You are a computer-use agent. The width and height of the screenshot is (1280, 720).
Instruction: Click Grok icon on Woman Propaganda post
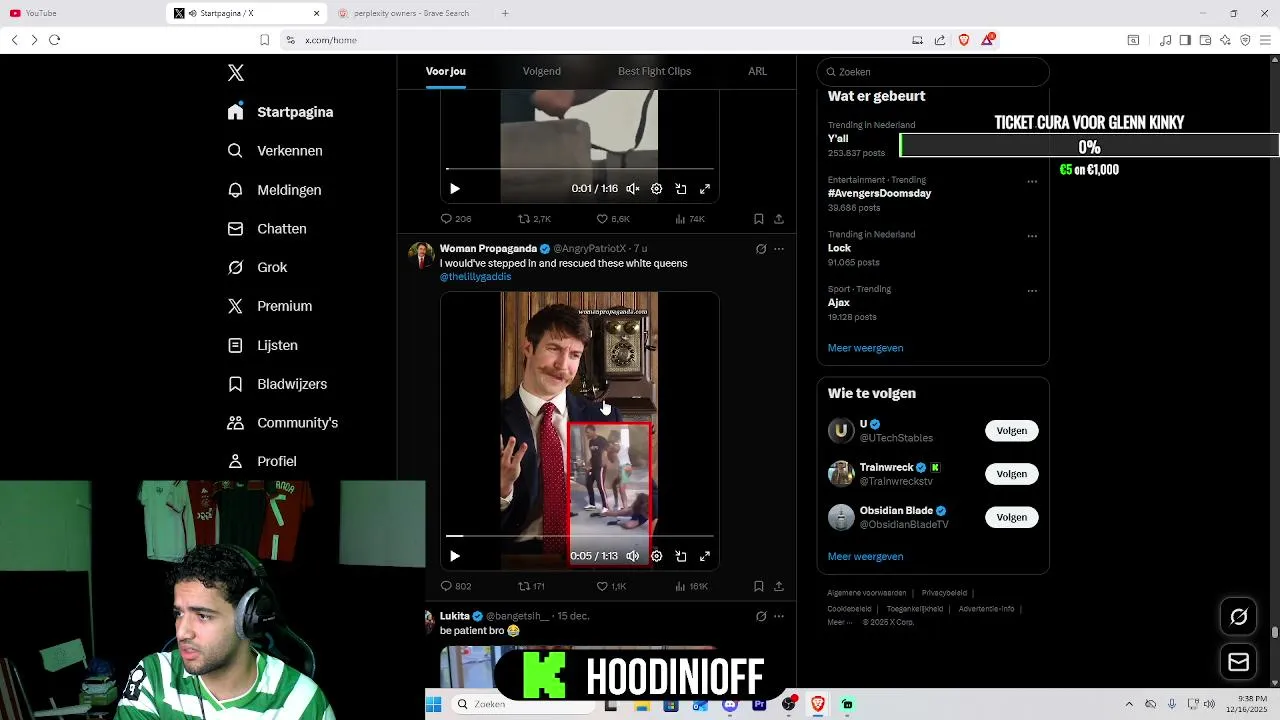pyautogui.click(x=761, y=249)
